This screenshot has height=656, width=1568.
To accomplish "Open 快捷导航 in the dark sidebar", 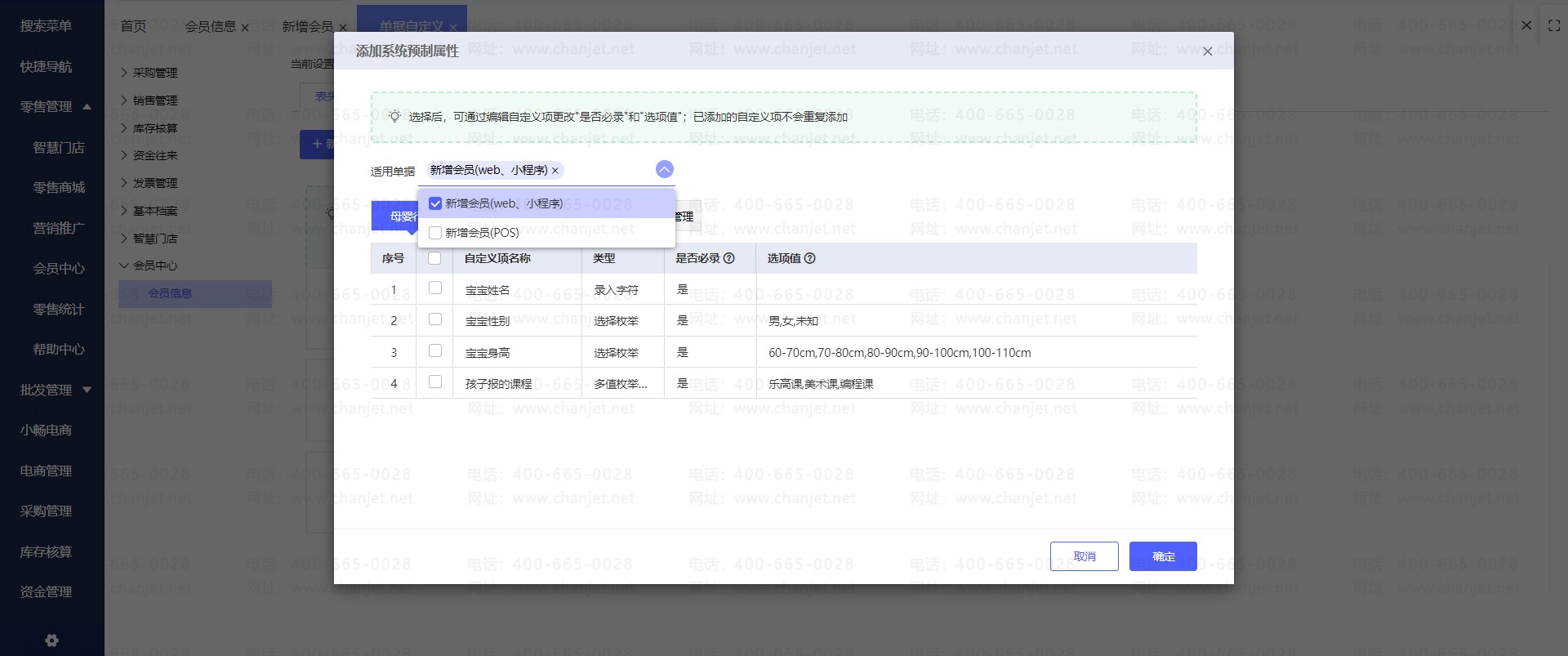I will (x=47, y=67).
